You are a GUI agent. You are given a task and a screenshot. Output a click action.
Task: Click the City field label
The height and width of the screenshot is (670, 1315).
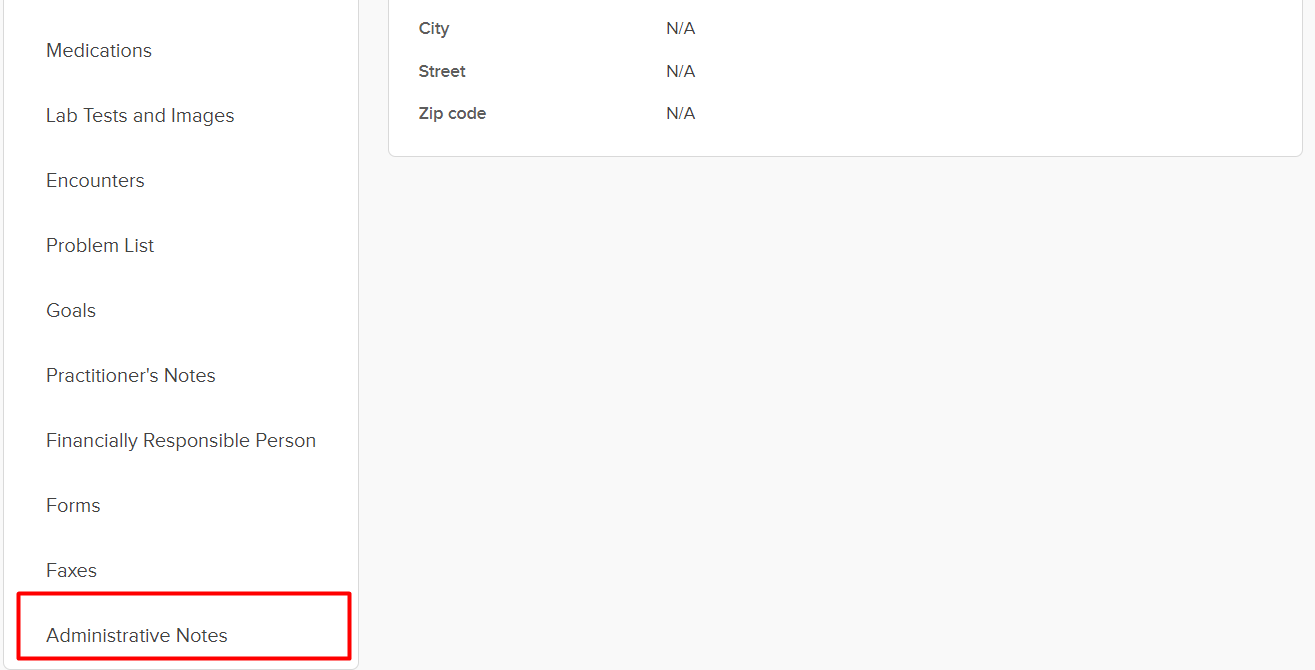pyautogui.click(x=434, y=29)
